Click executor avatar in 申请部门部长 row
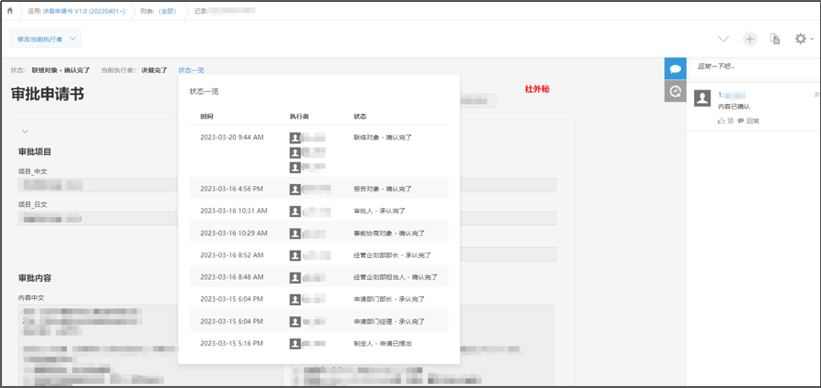Screen dimensions: 821x388 pos(295,299)
